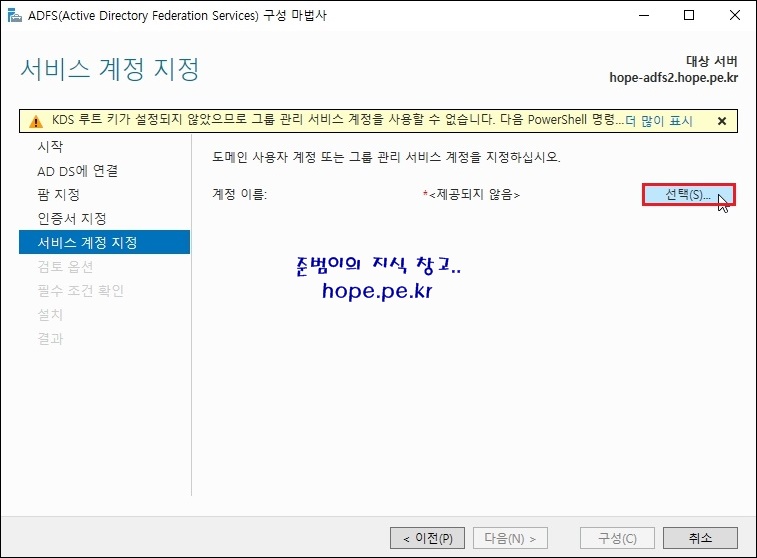Click the 설치 step in sidebar
Viewport: 757px width, 558px height.
point(50,315)
